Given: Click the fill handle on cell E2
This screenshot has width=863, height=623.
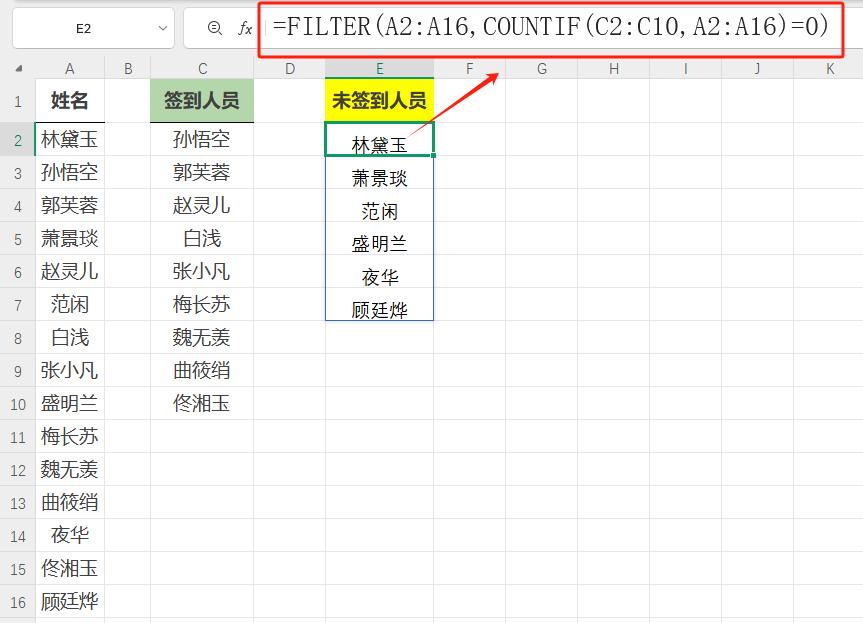Looking at the screenshot, I should 434,156.
